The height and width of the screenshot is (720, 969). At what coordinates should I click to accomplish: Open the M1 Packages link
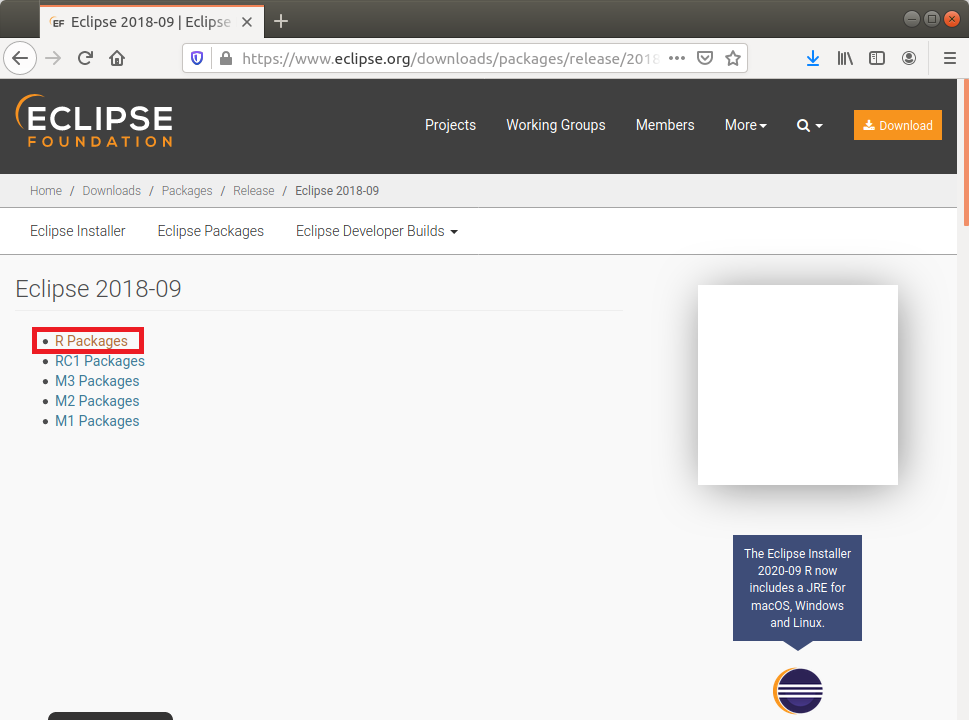97,421
